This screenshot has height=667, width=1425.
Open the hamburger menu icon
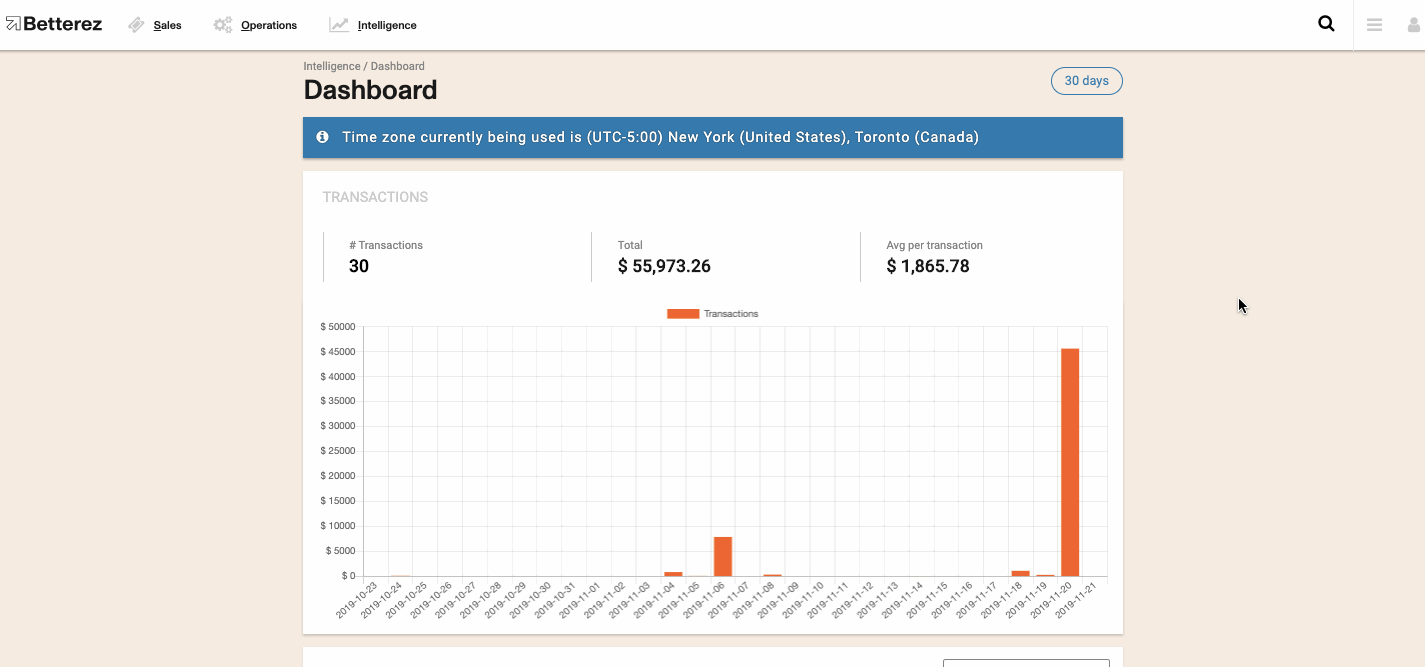1374,25
